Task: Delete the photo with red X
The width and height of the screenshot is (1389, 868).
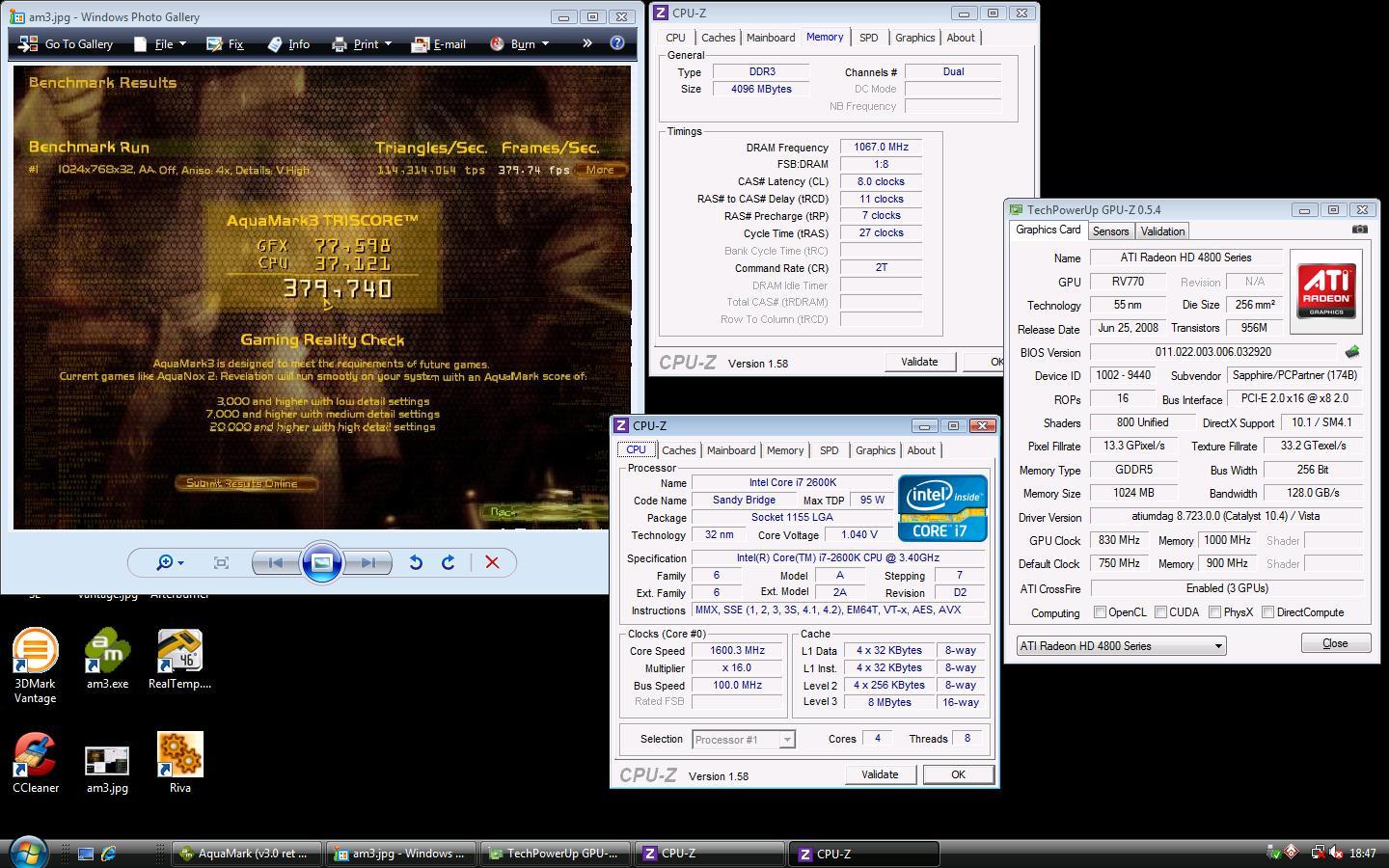Action: 492,562
